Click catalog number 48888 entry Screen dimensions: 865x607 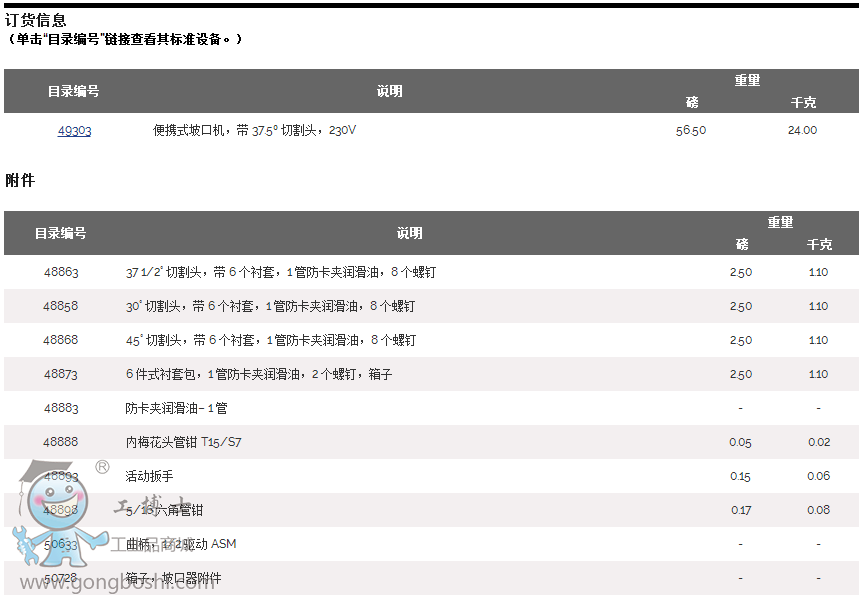click(60, 442)
